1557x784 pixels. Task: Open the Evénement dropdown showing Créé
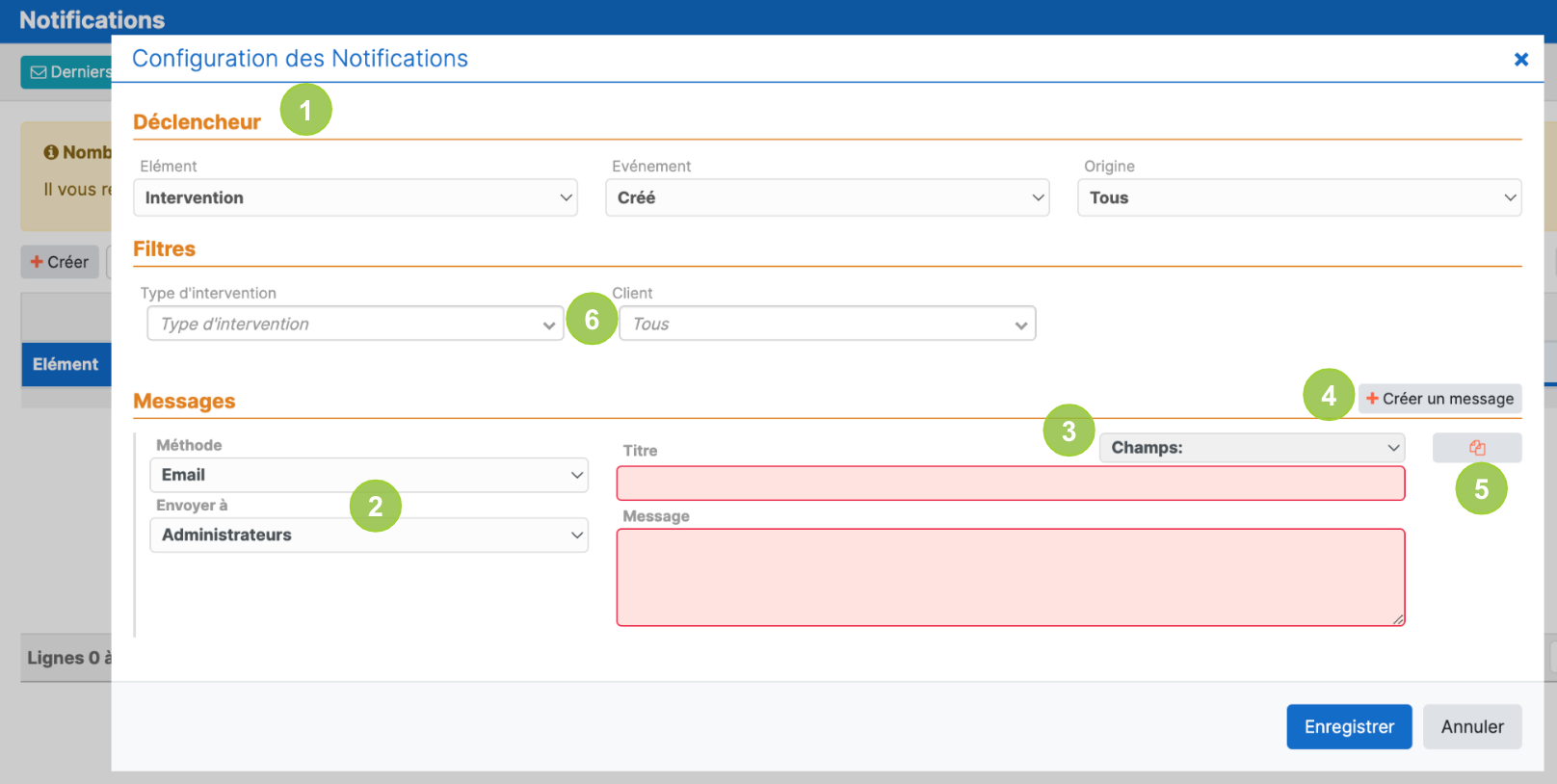click(828, 197)
